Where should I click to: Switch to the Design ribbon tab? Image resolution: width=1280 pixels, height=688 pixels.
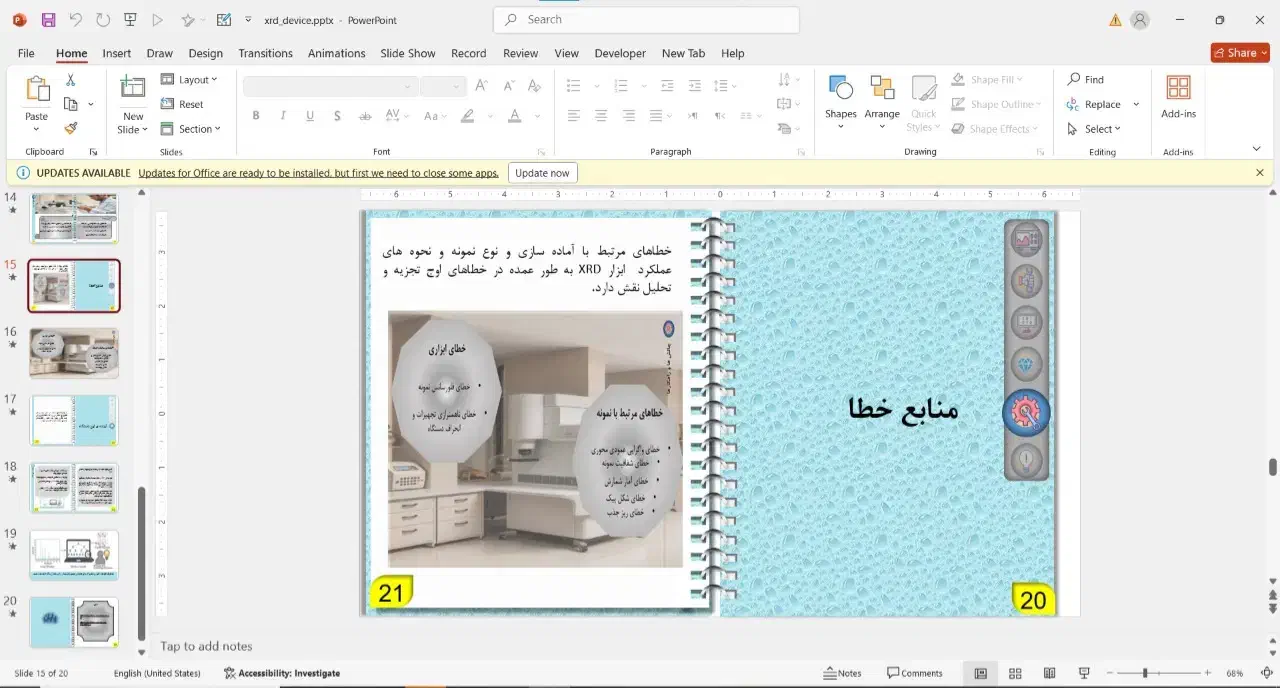coord(205,53)
